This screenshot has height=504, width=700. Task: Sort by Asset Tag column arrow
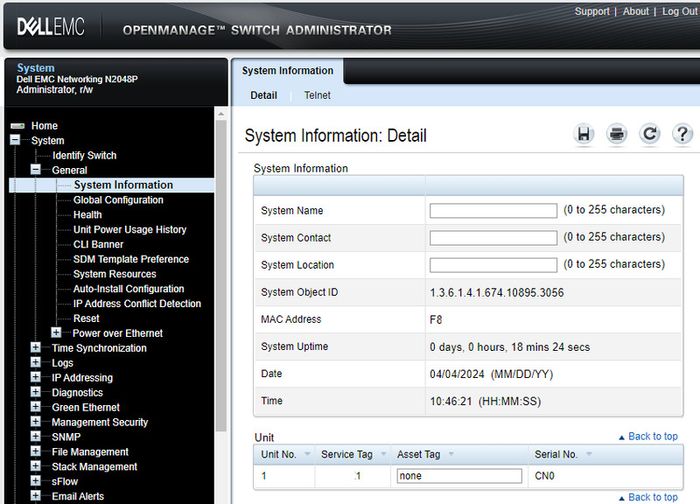tap(451, 454)
